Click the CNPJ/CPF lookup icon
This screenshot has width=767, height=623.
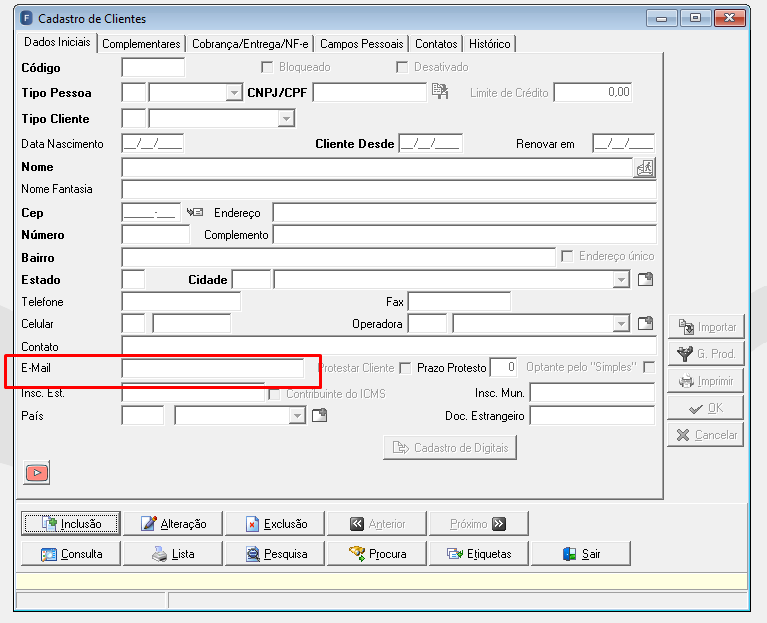(x=439, y=91)
